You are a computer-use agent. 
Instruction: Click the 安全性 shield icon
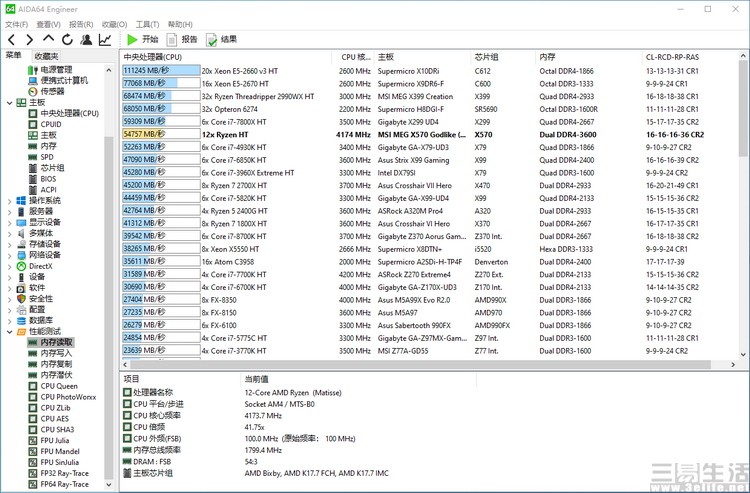(21, 299)
